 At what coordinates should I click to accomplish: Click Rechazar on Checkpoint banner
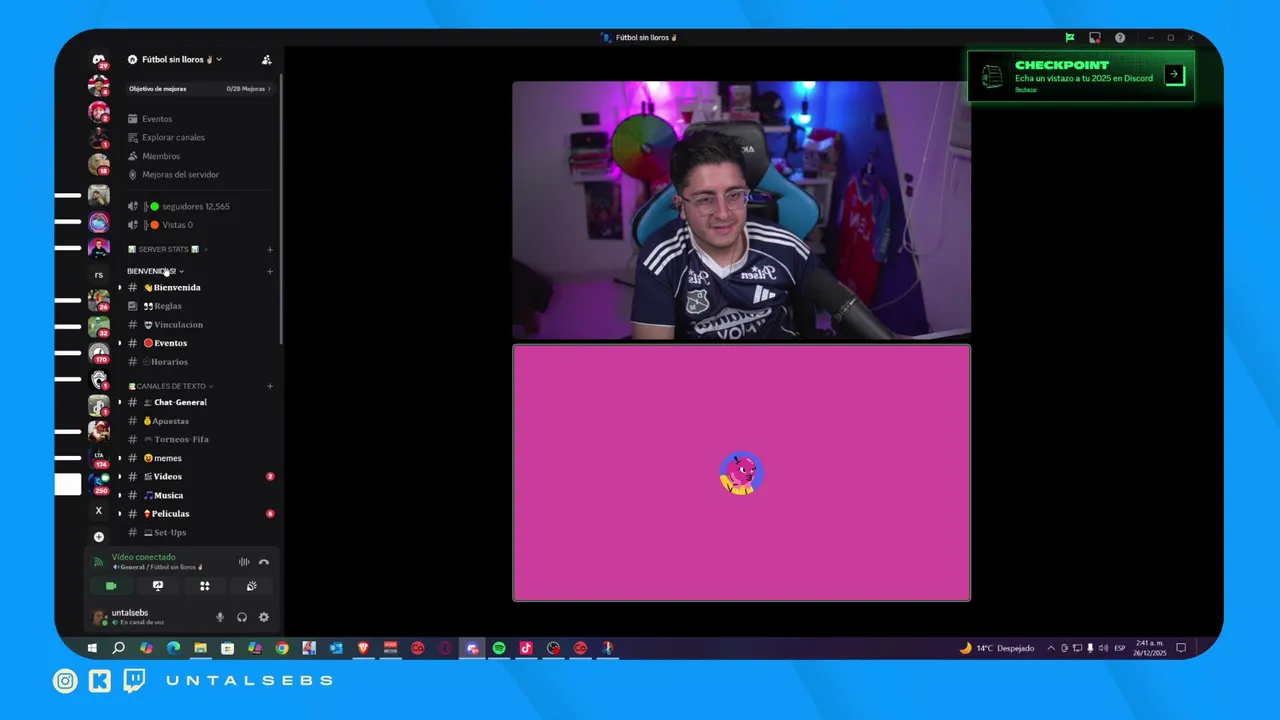point(1026,89)
